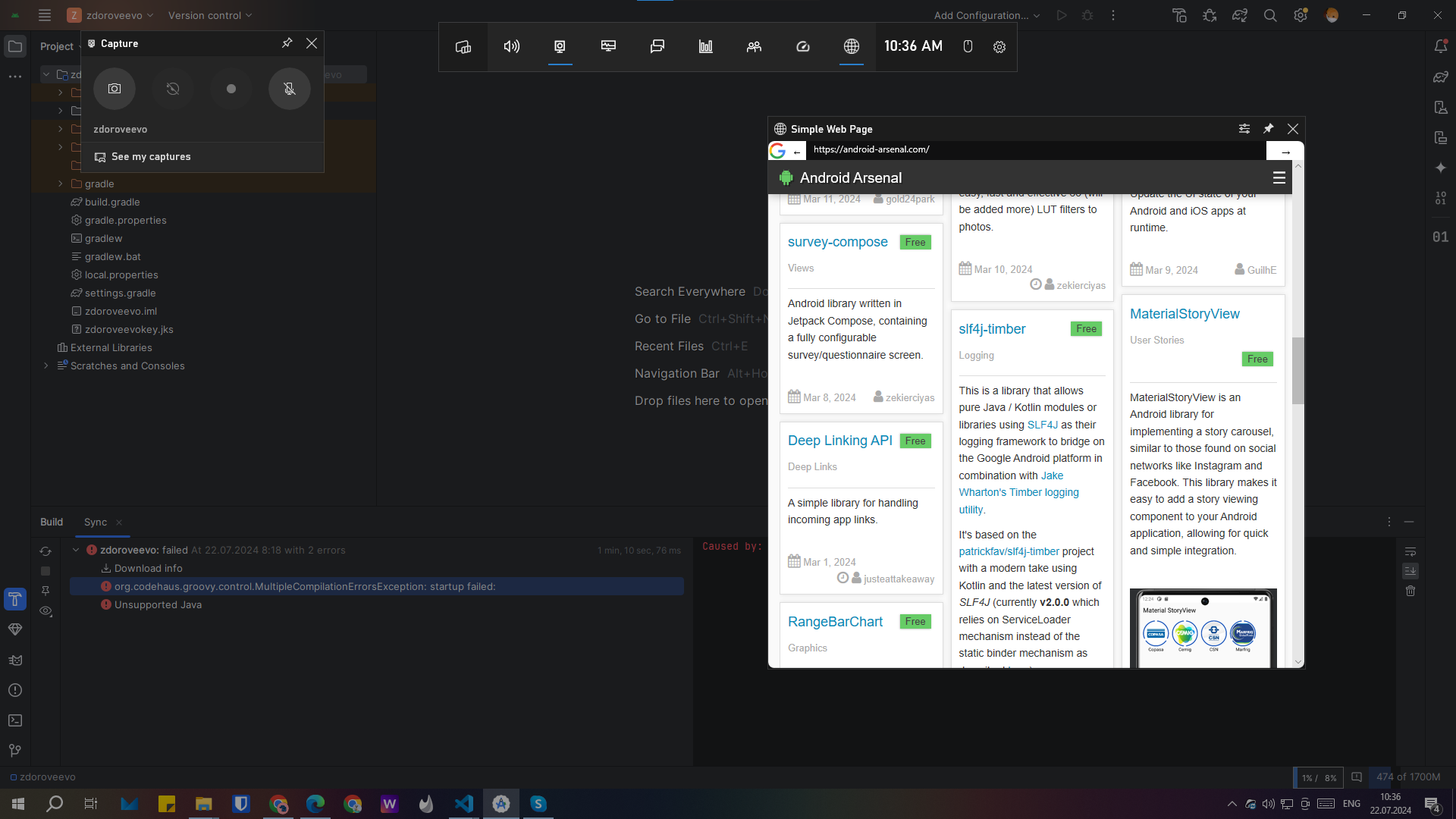The image size is (1456, 819).
Task: Click the MaterialStoryView phone preview image
Action: click(x=1203, y=629)
